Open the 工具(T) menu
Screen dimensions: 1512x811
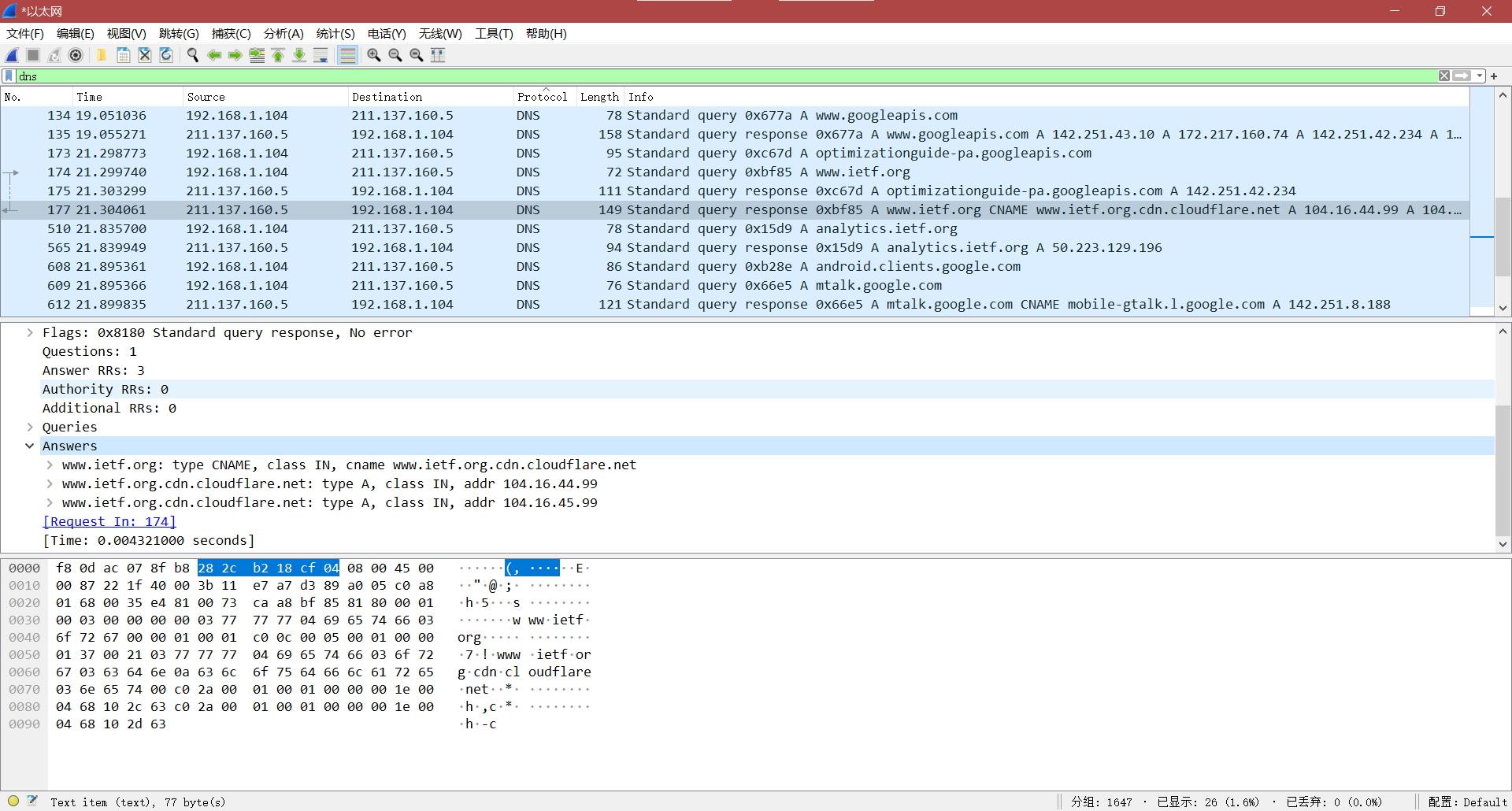pyautogui.click(x=494, y=34)
